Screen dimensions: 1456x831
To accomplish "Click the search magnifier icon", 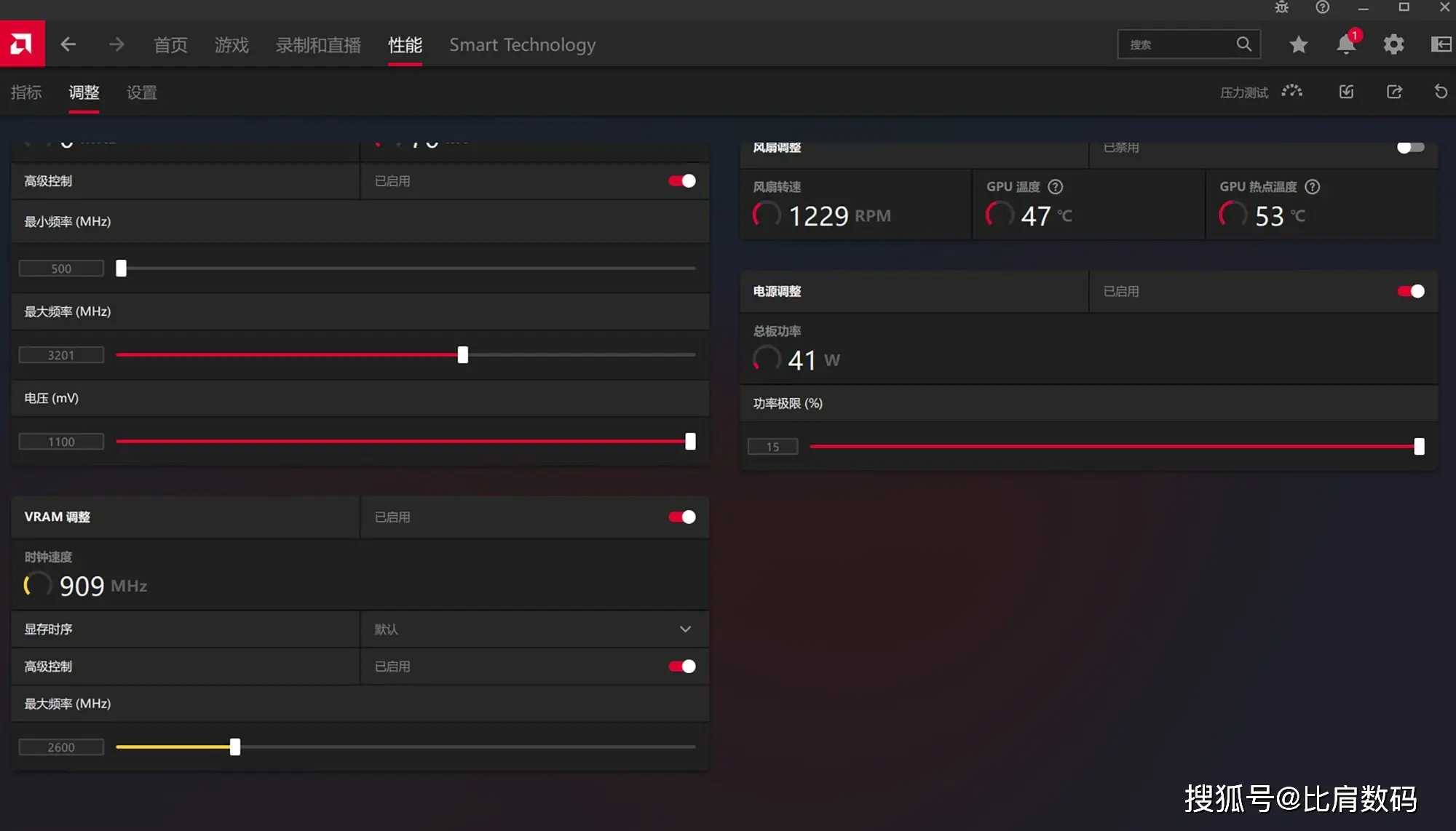I will [1244, 44].
